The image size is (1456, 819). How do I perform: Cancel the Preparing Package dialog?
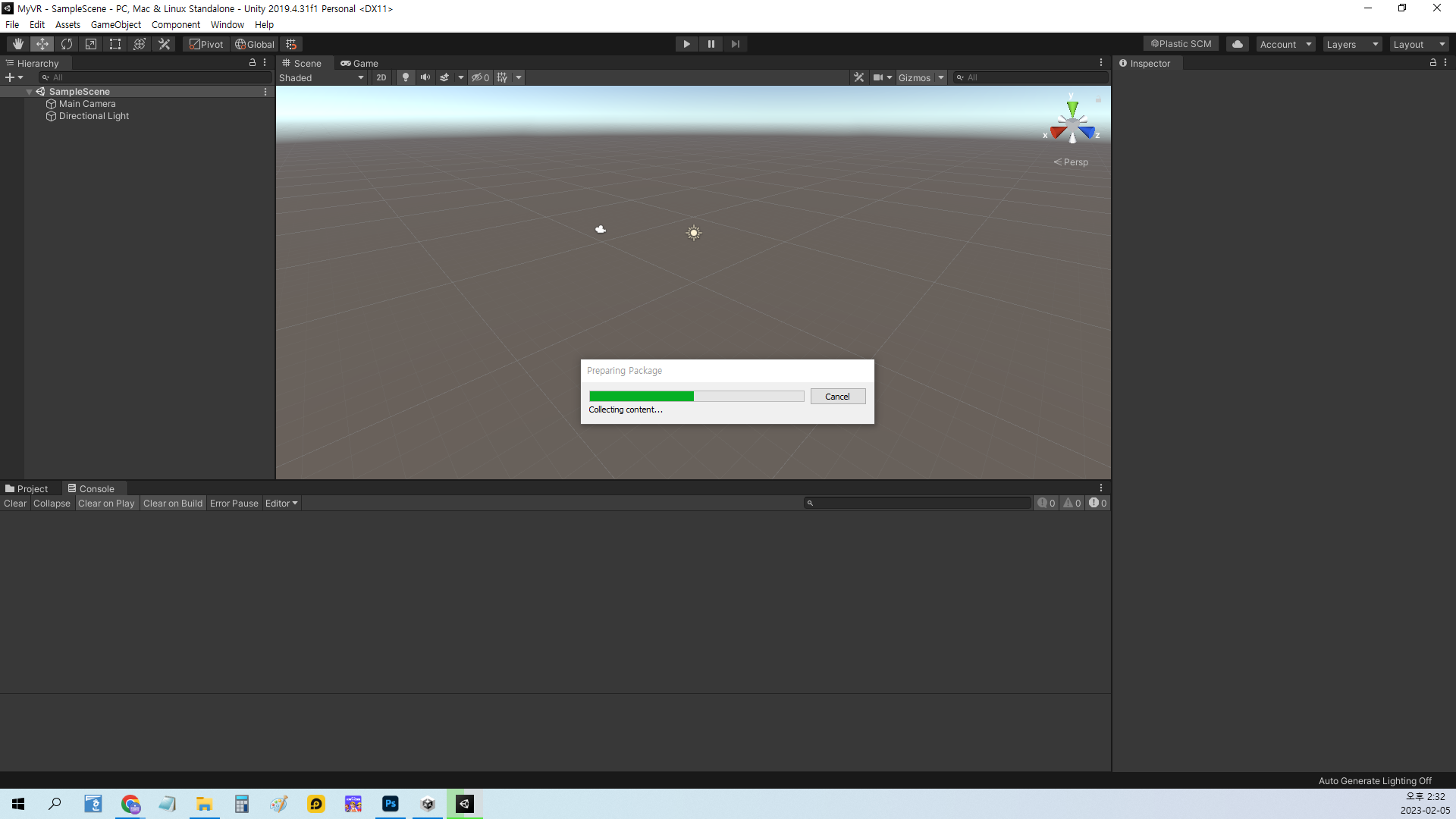pos(837,397)
